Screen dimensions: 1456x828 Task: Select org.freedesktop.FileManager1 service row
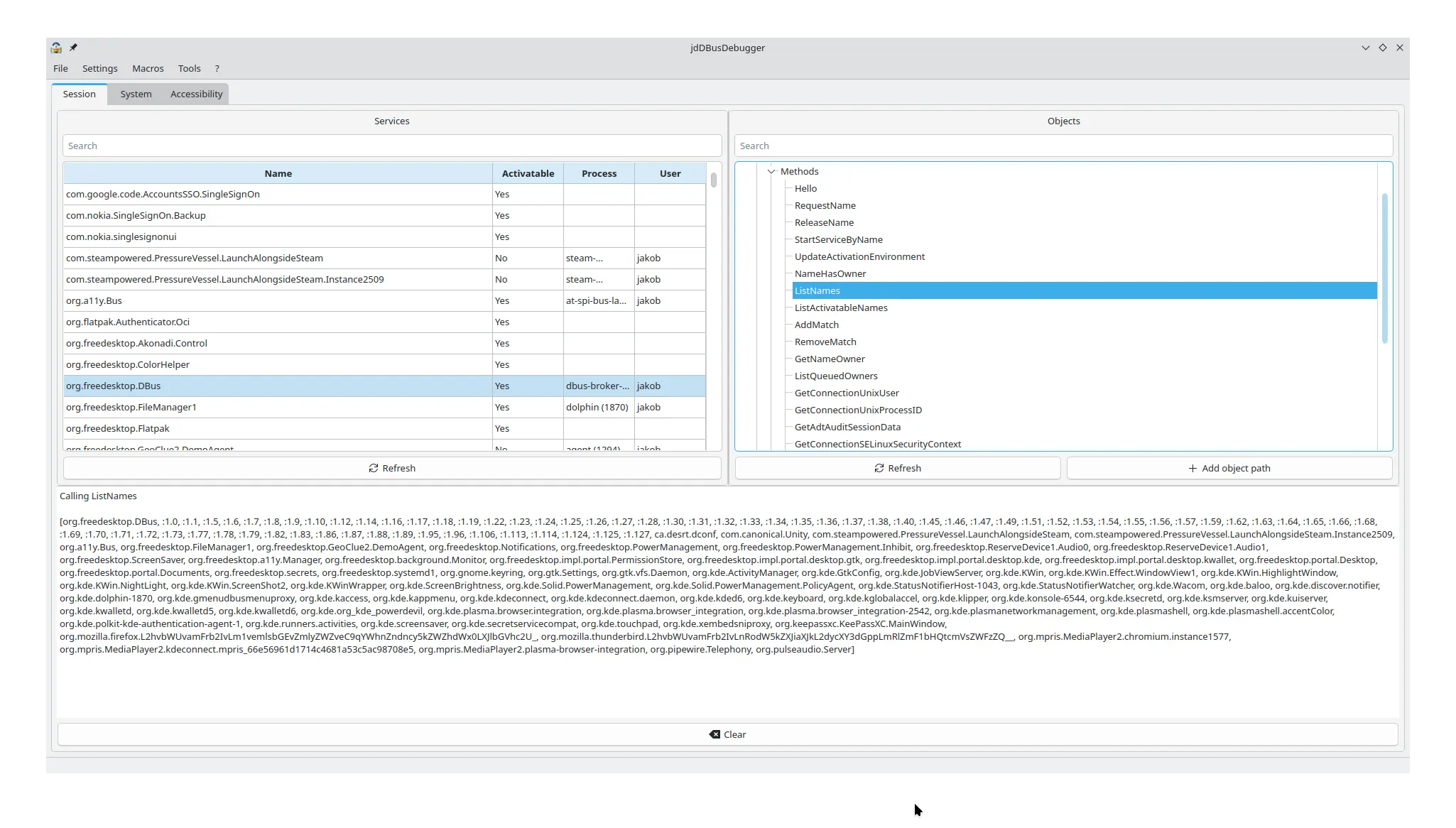[384, 407]
